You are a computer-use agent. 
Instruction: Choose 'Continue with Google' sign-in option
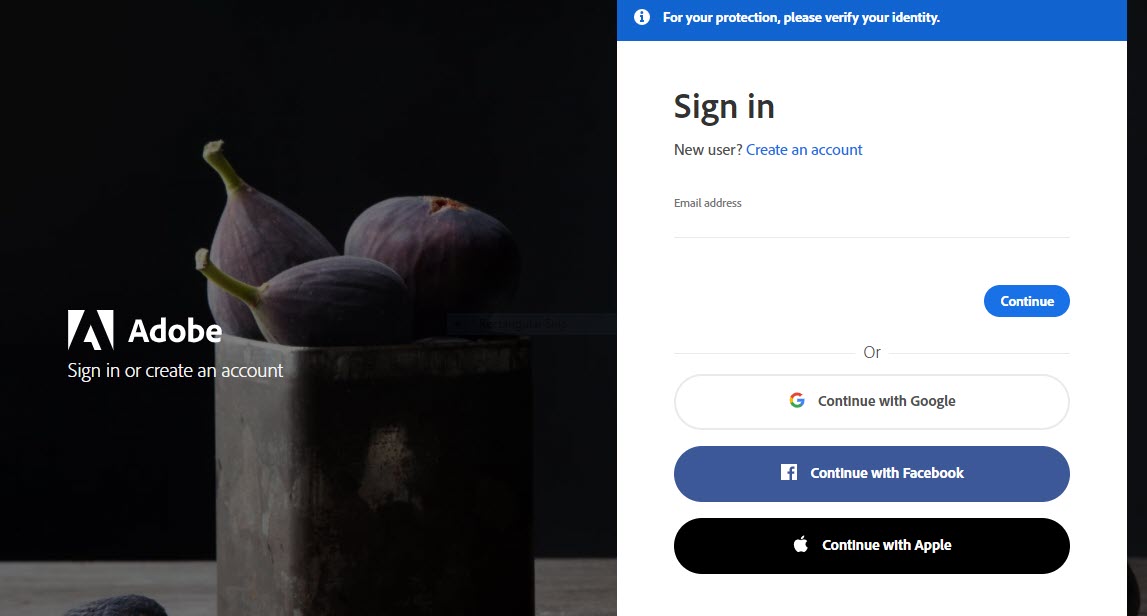872,402
